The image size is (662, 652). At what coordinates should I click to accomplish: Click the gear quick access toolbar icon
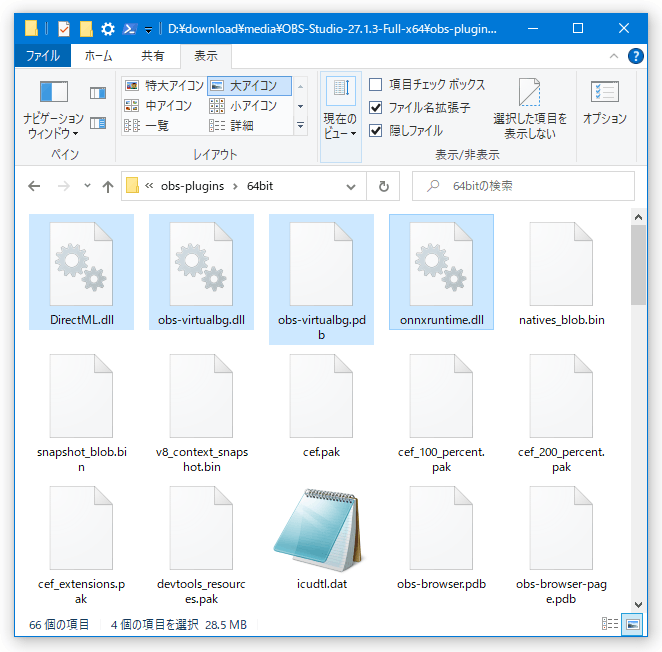tap(108, 29)
